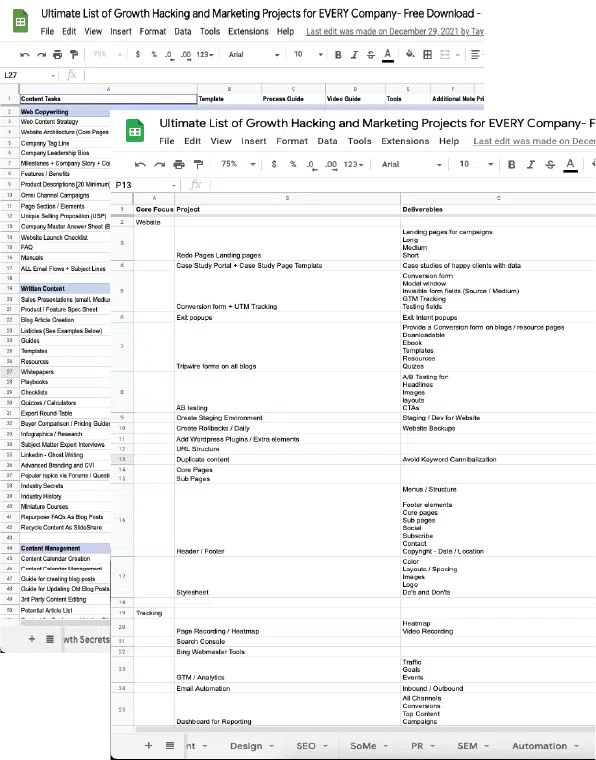Decrease decimal places in the back window
596x760 pixels.
169,55
